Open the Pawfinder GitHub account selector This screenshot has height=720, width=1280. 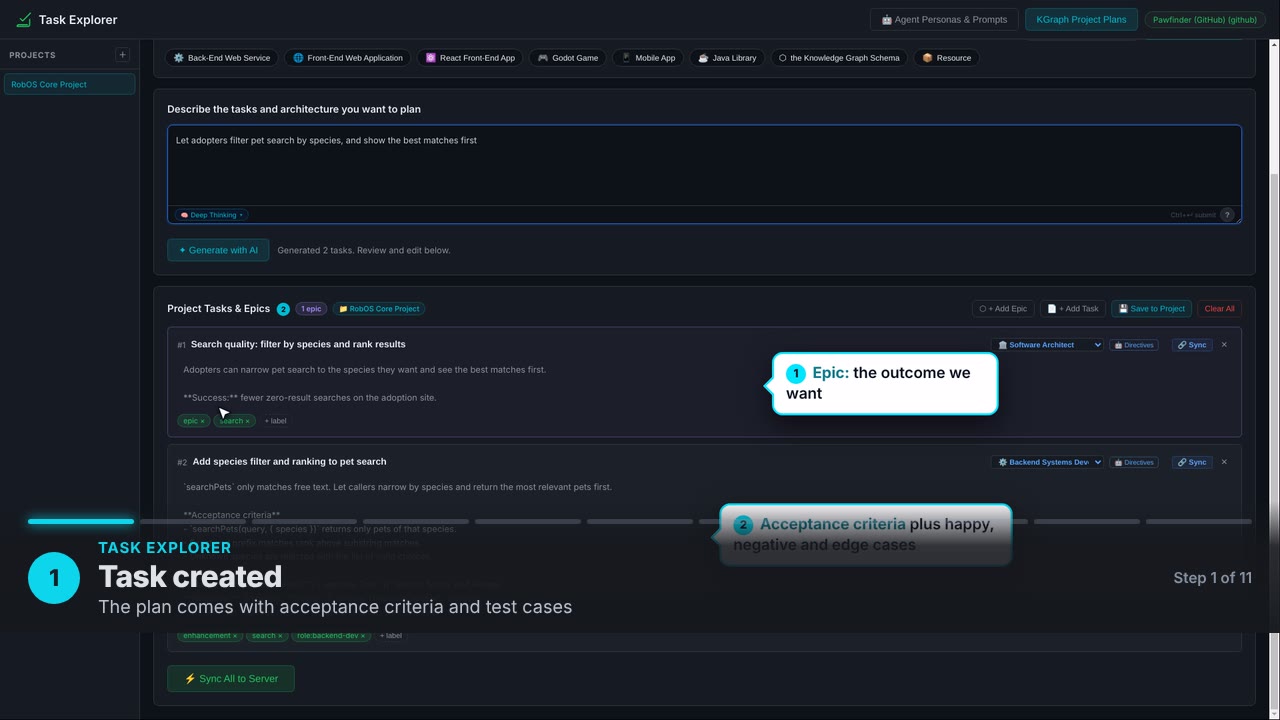pyautogui.click(x=1204, y=20)
